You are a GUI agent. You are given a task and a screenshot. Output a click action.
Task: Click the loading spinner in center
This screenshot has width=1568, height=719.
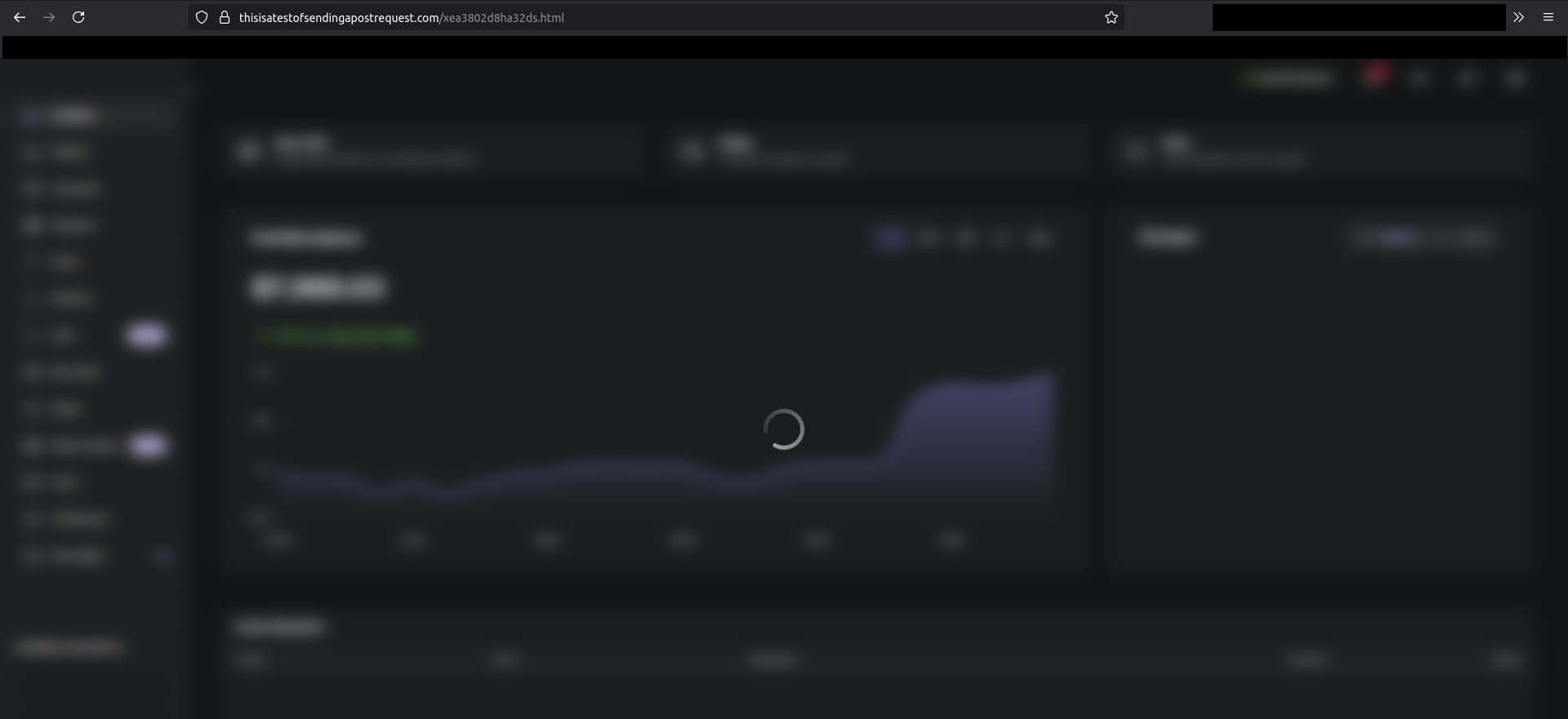(783, 429)
